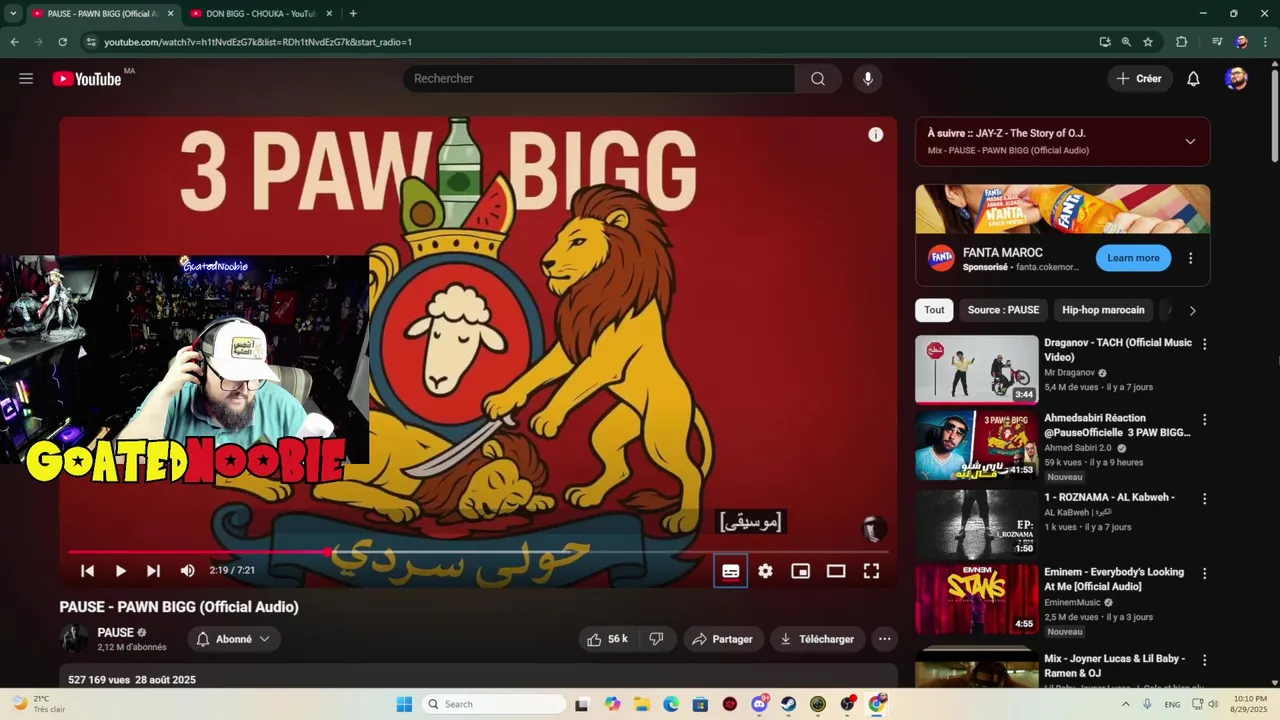Open player settings gear
This screenshot has width=1280, height=720.
765,571
